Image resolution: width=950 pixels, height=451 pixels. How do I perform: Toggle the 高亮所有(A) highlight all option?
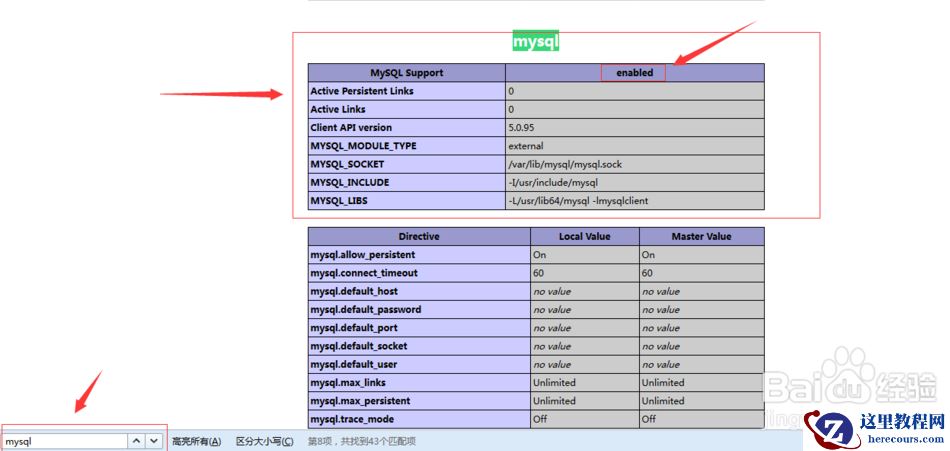click(197, 442)
